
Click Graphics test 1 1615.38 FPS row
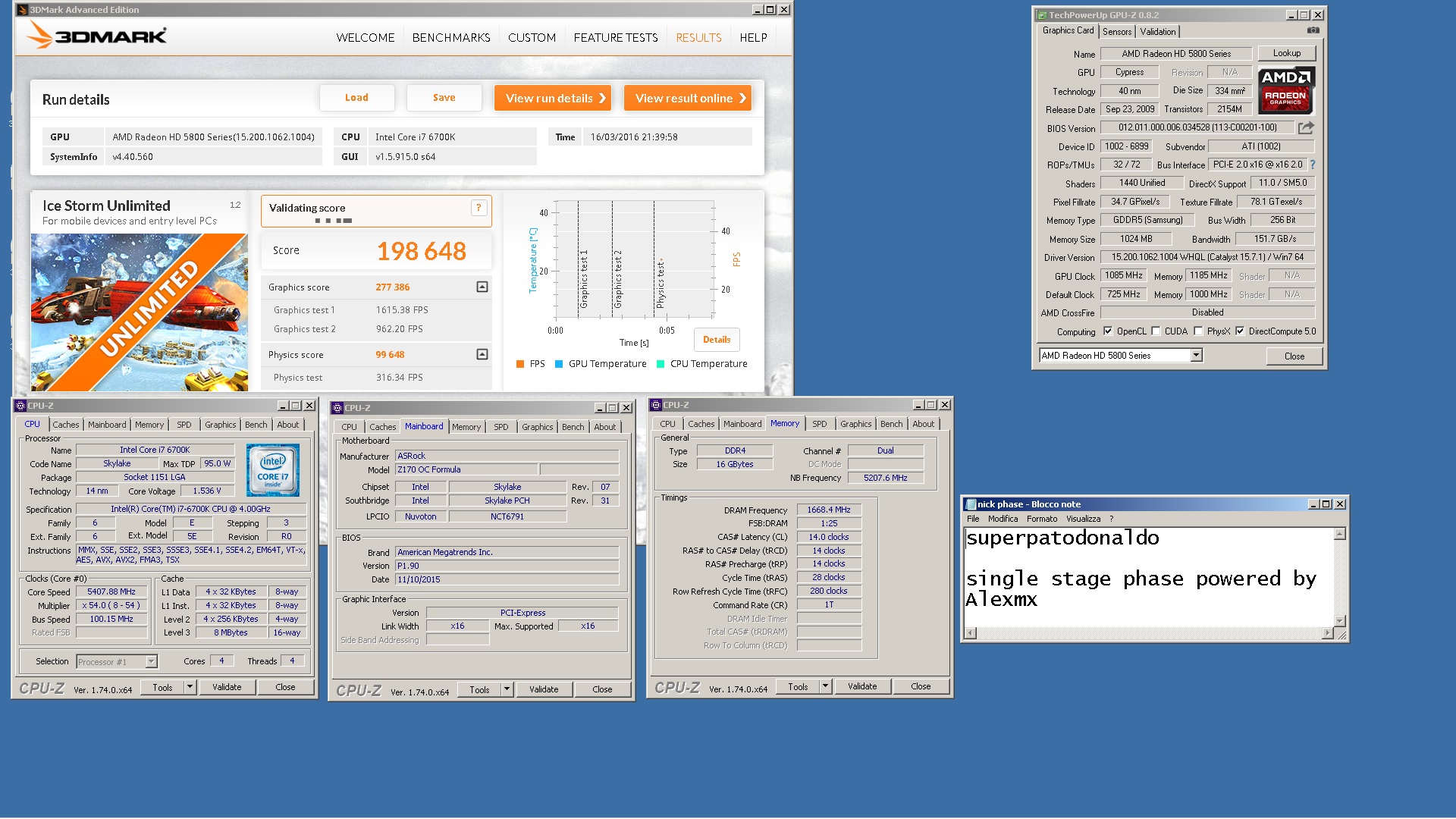point(377,310)
